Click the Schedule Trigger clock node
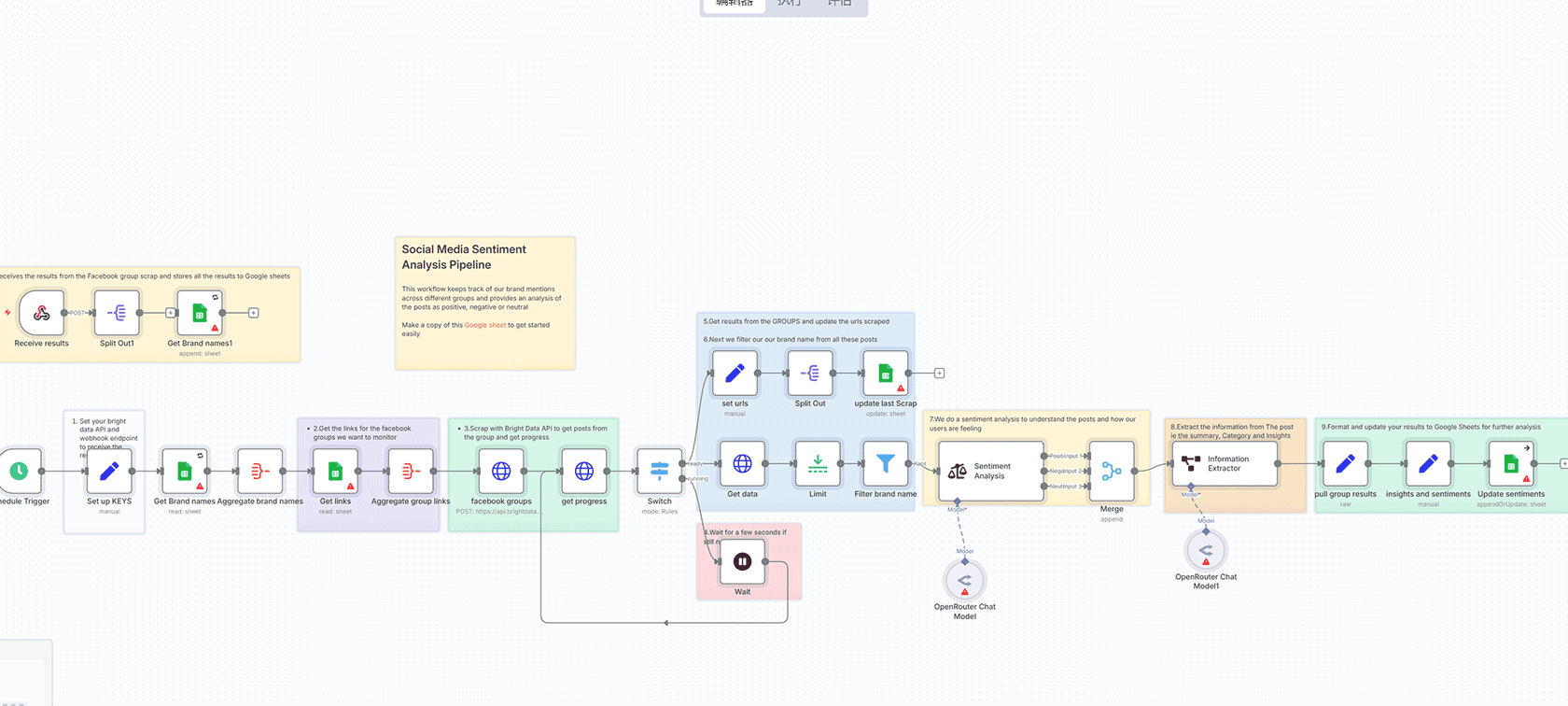The image size is (1568, 706). pos(19,472)
